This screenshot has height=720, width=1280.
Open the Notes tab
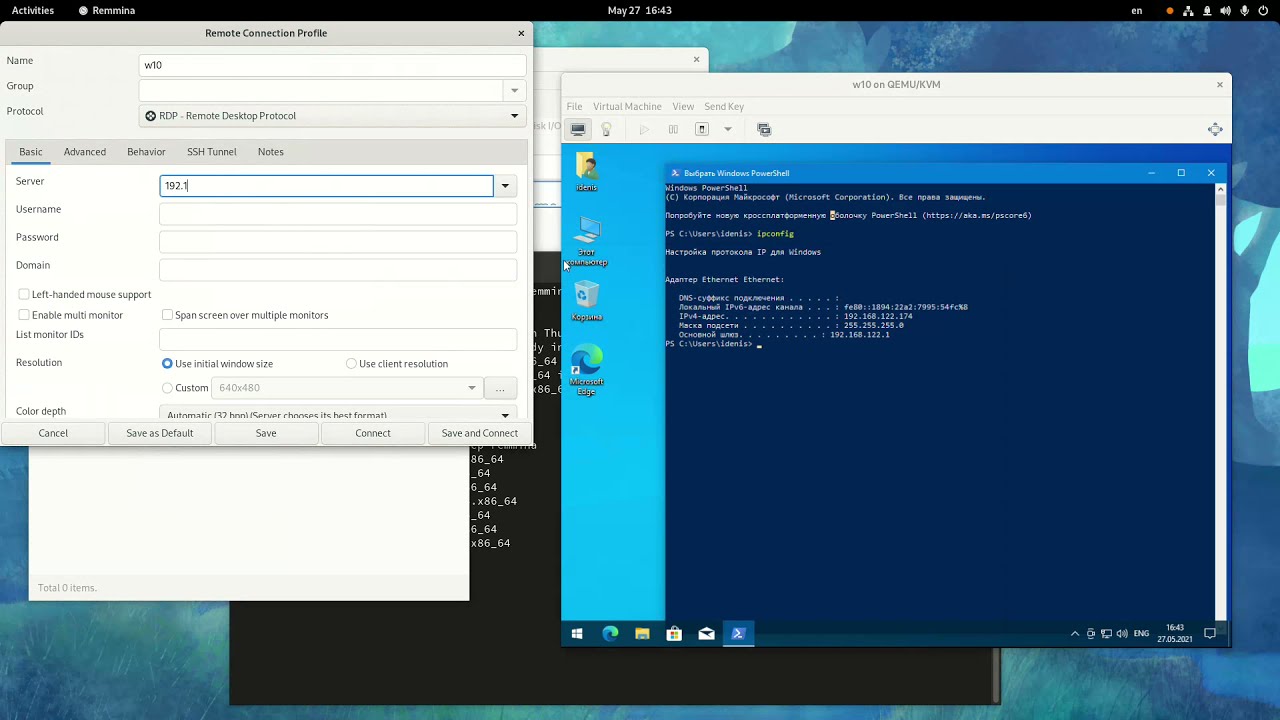point(271,152)
